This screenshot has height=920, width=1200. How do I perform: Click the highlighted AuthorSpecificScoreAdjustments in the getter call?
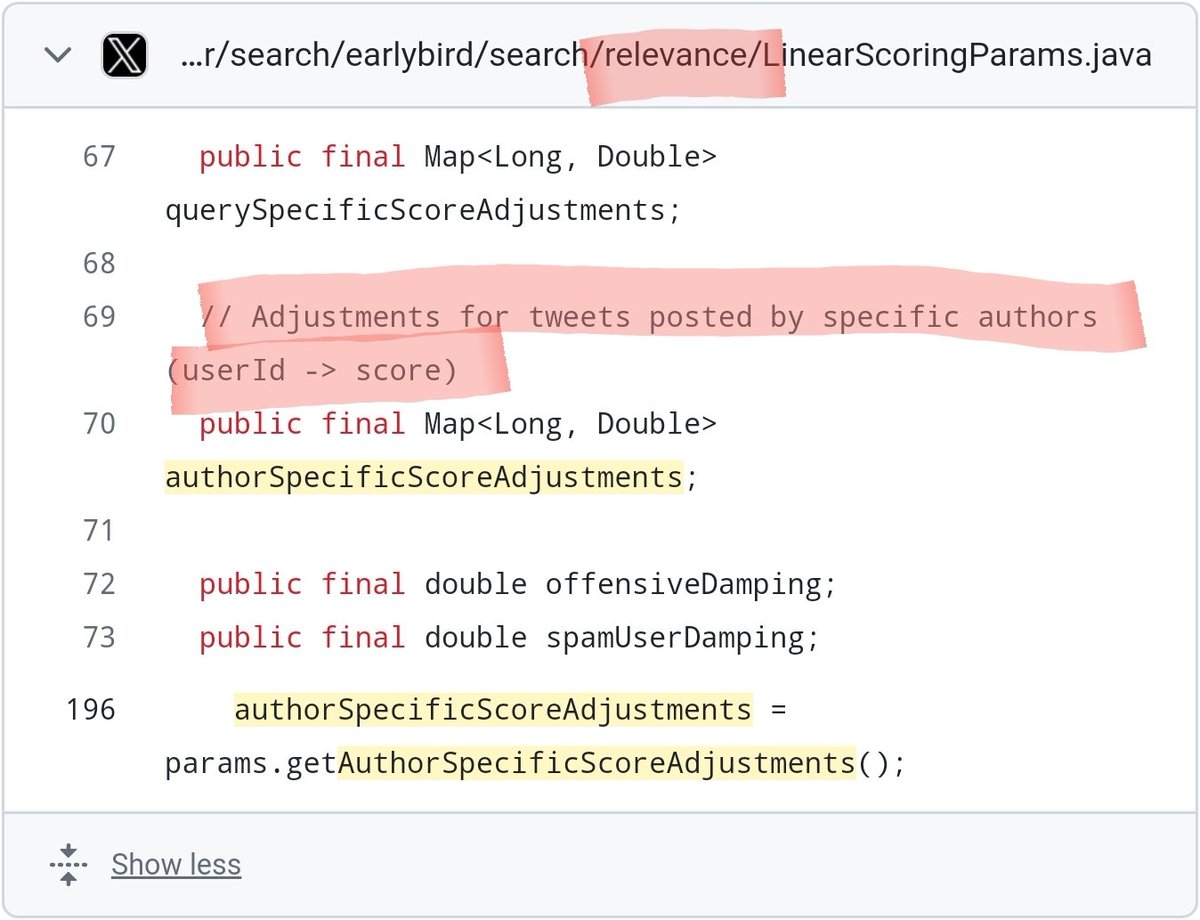(x=596, y=764)
